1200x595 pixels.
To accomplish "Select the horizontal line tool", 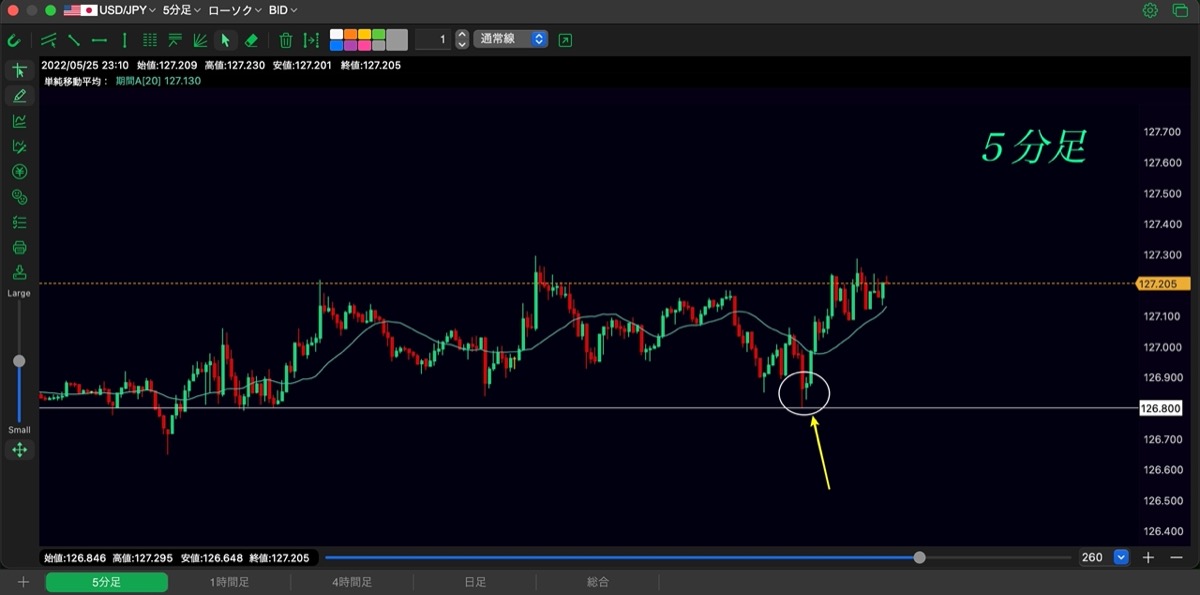I will point(99,40).
